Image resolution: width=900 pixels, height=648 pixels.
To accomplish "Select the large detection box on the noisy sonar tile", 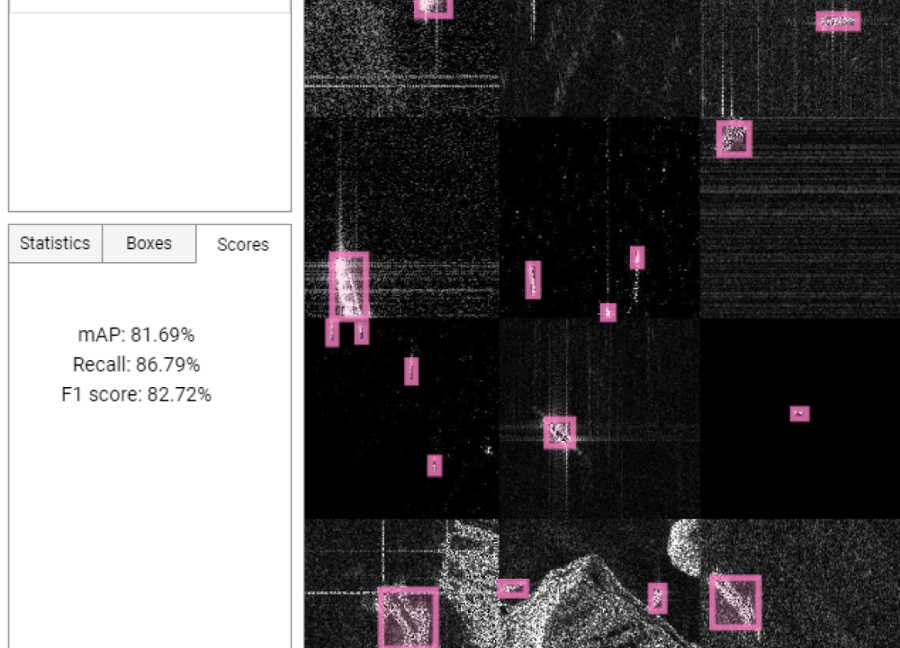I will [x=348, y=285].
